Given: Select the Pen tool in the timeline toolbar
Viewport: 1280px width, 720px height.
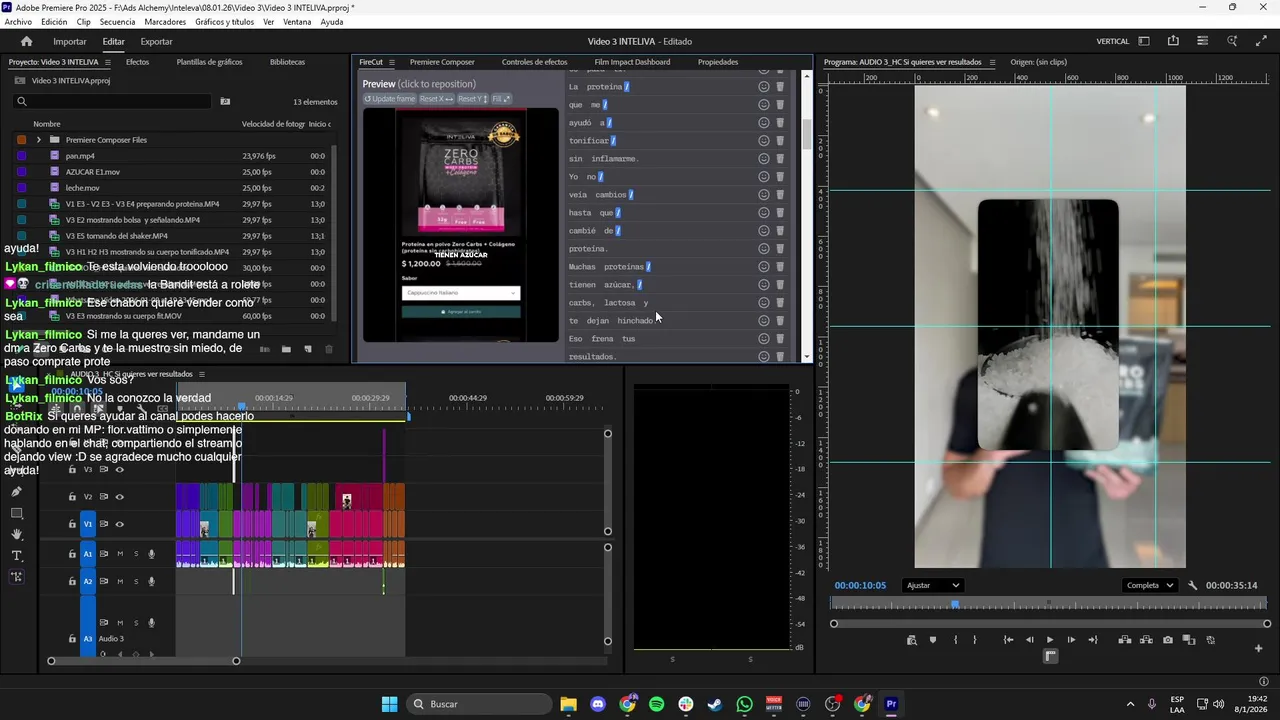Looking at the screenshot, I should coord(16,492).
